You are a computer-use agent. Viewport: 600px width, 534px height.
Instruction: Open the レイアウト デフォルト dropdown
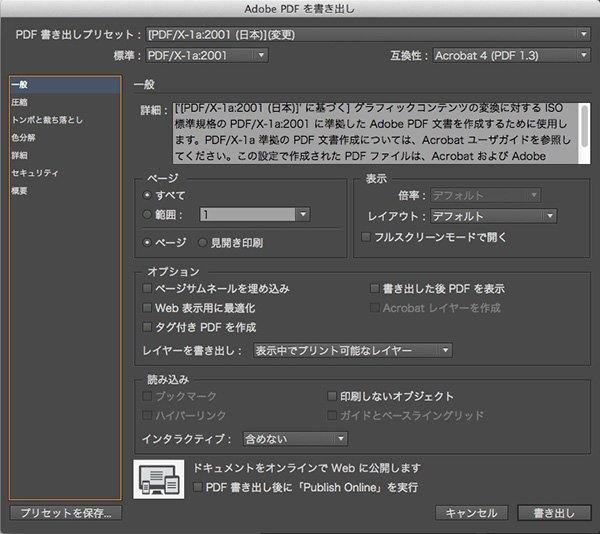494,216
